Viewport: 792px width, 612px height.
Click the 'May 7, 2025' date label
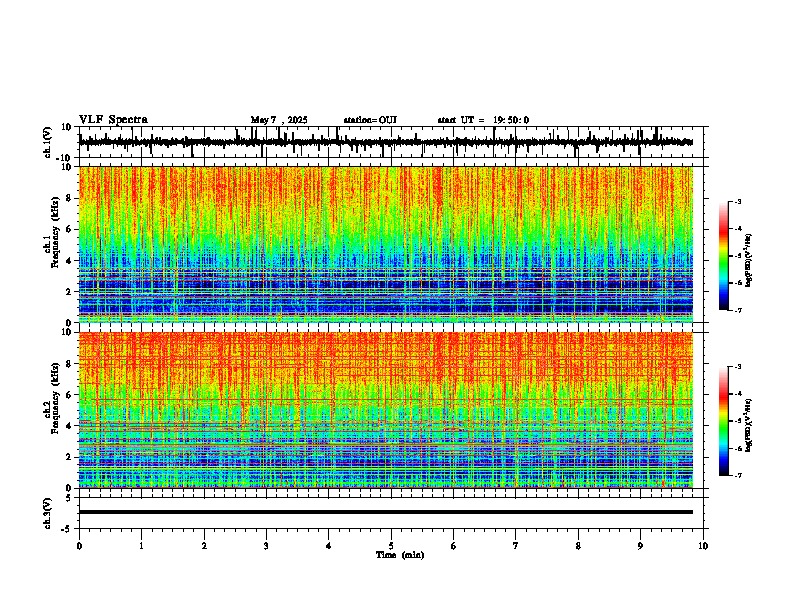[279, 120]
